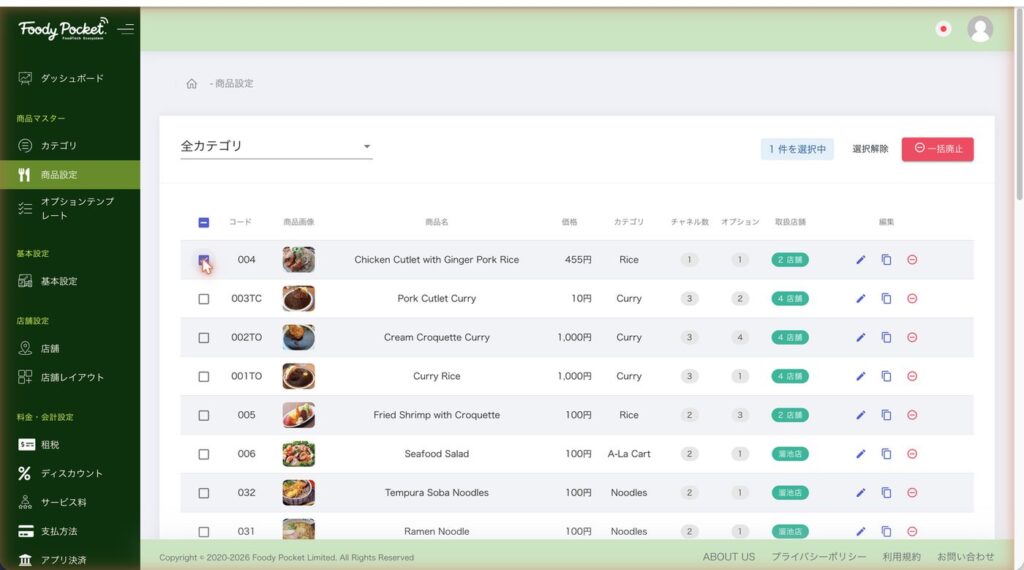Image resolution: width=1024 pixels, height=570 pixels.
Task: Click the red 一括廃止 button
Action: point(937,149)
